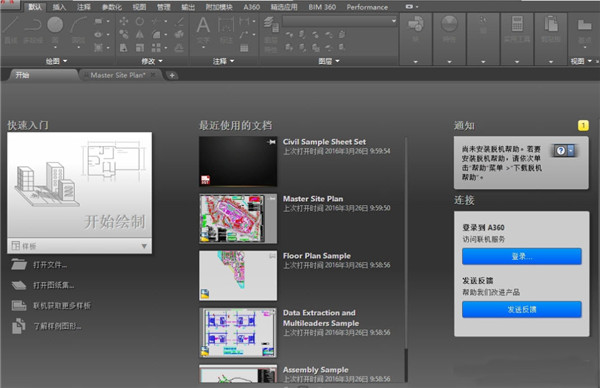
Task: Expand the 绘图 panel title arrow
Action: coord(65,61)
